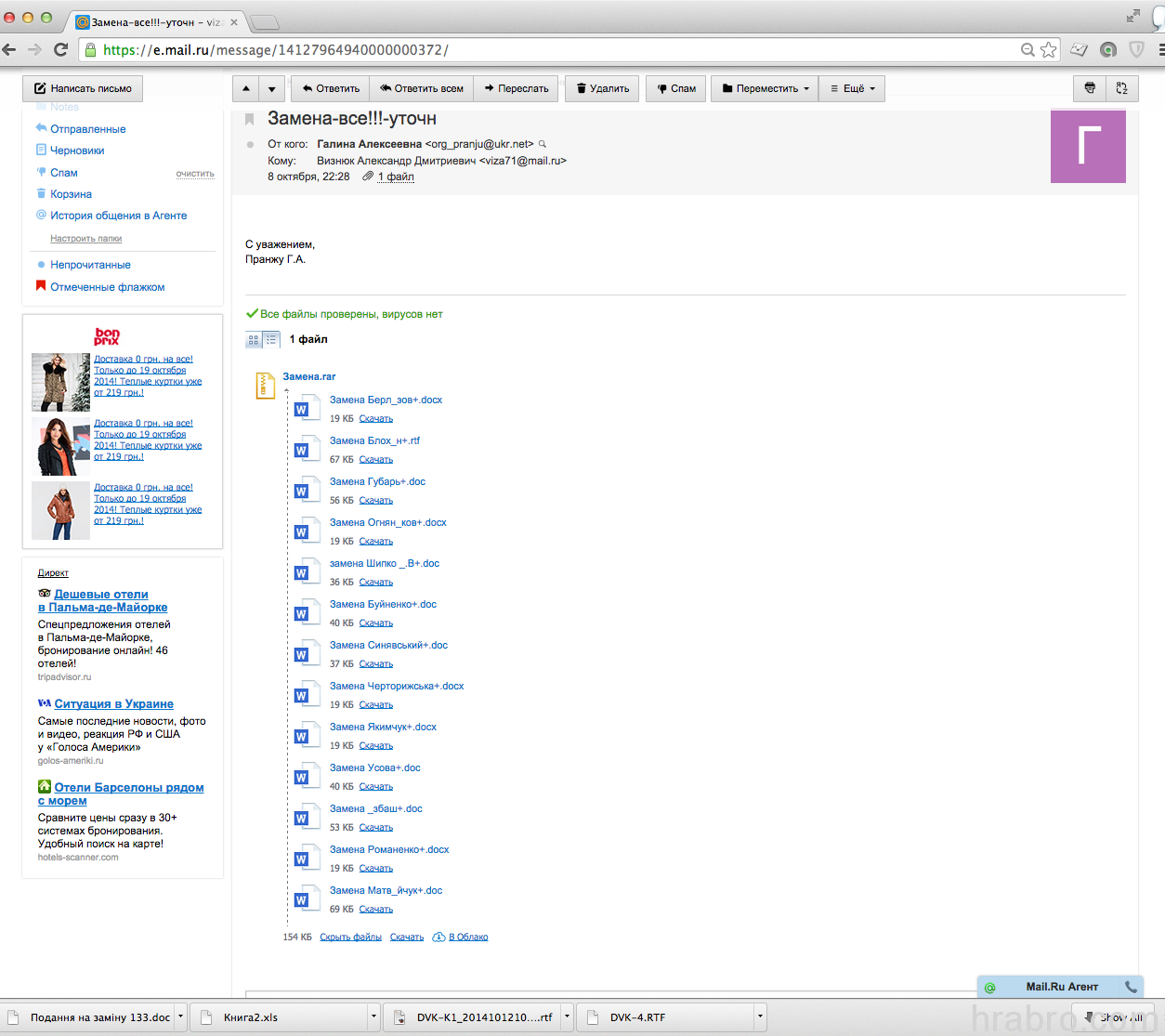The width and height of the screenshot is (1165, 1036).
Task: Click search icon next to sender's email
Action: tap(543, 144)
